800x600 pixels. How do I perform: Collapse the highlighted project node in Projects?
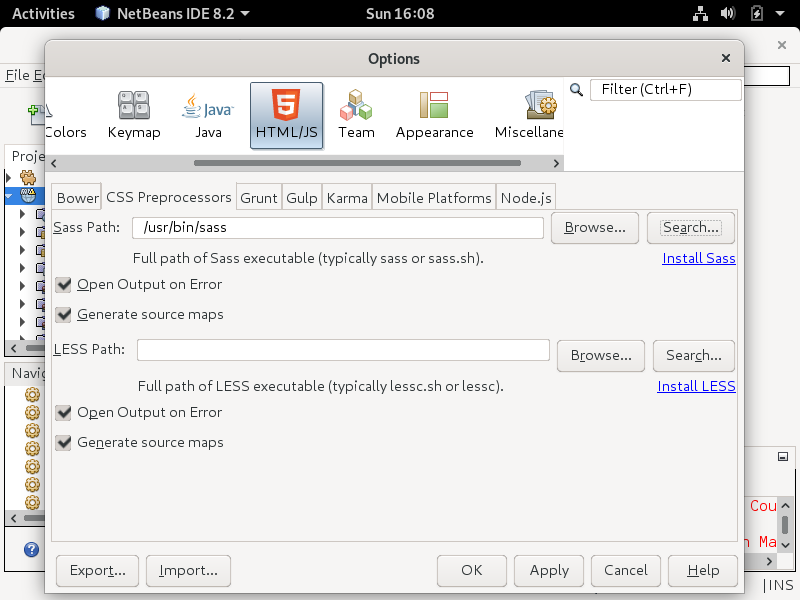pyautogui.click(x=9, y=195)
